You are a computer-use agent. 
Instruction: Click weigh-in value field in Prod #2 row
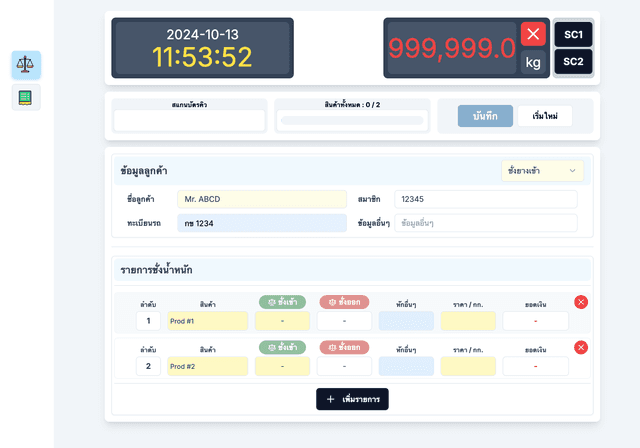pos(282,366)
